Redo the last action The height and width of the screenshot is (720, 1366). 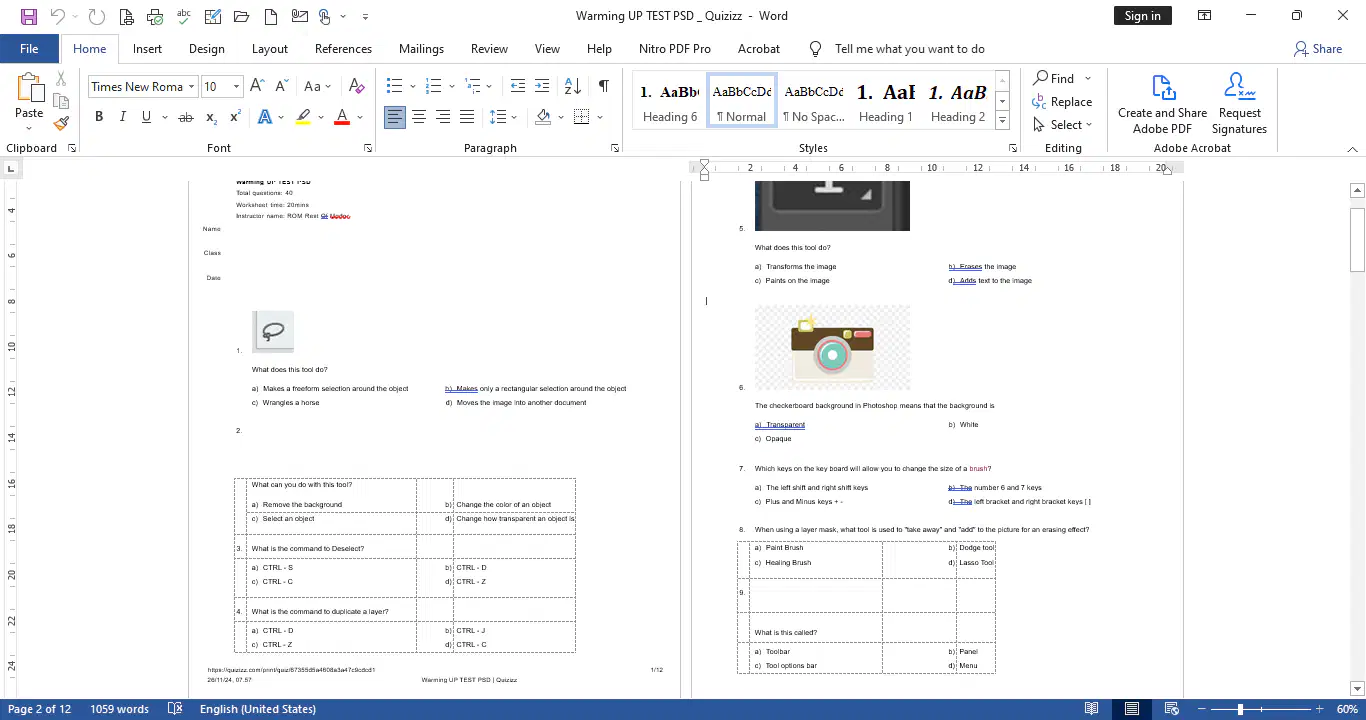(x=96, y=16)
